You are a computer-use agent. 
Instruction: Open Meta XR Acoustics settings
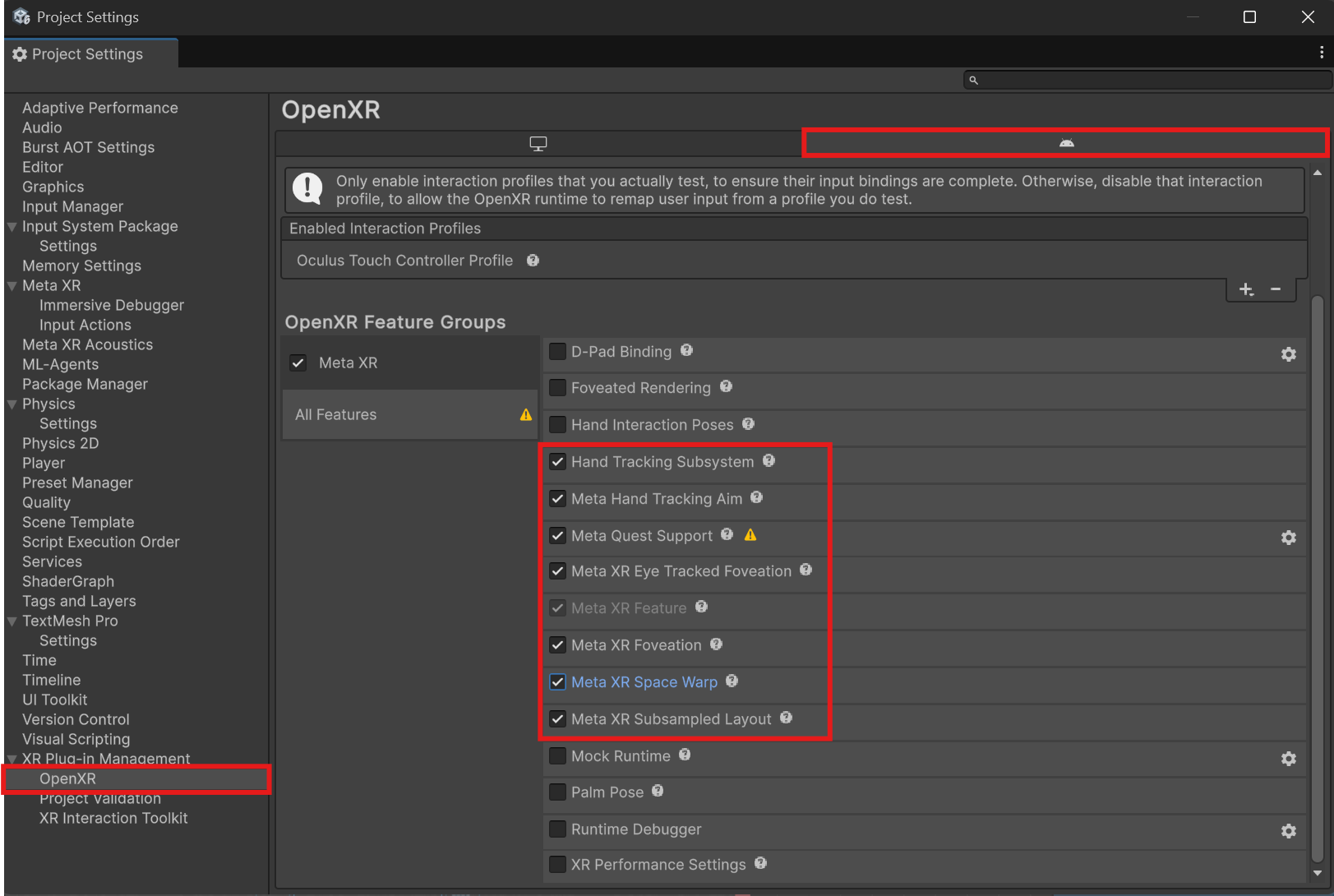click(87, 344)
